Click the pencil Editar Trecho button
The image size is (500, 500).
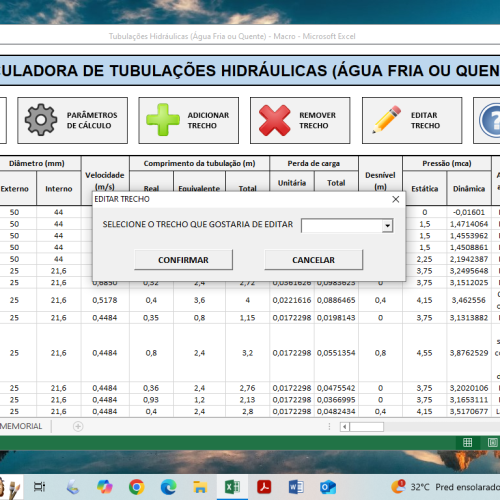tap(412, 120)
